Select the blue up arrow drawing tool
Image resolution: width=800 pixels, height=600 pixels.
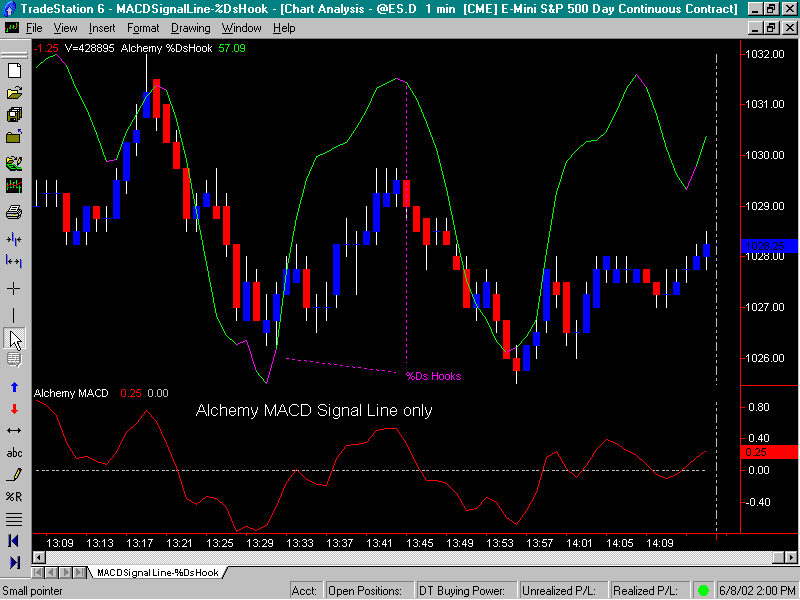14,387
